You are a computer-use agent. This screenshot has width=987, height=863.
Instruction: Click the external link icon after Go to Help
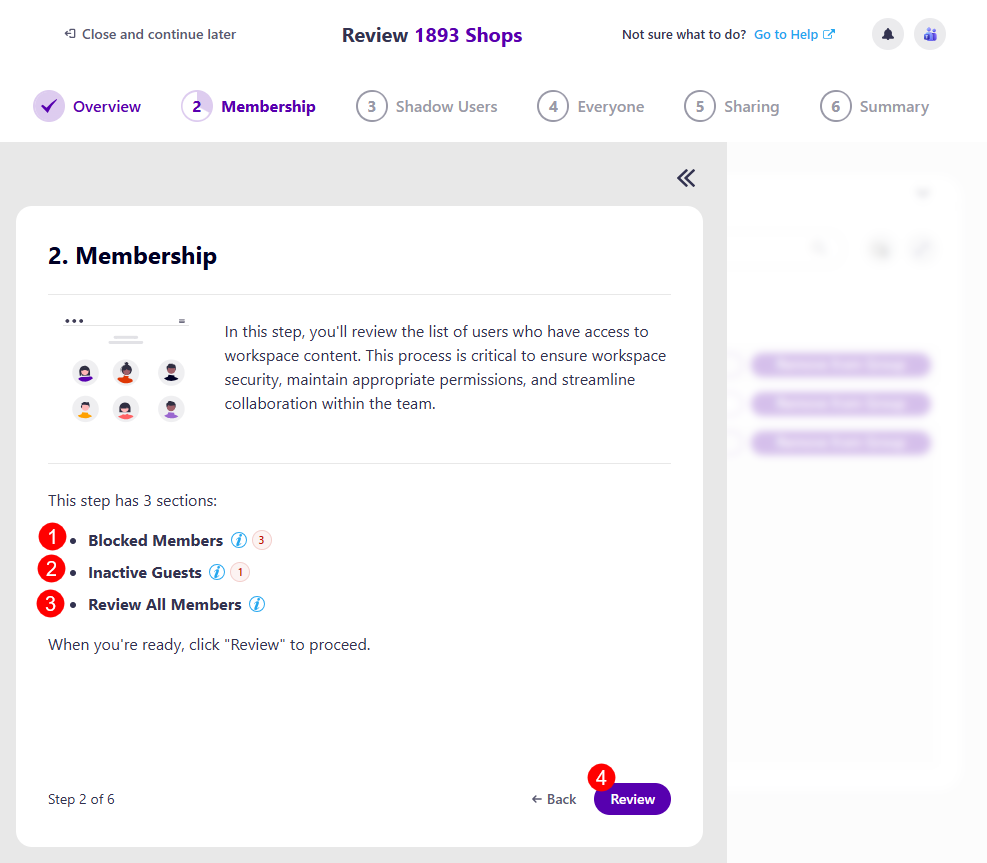[828, 34]
